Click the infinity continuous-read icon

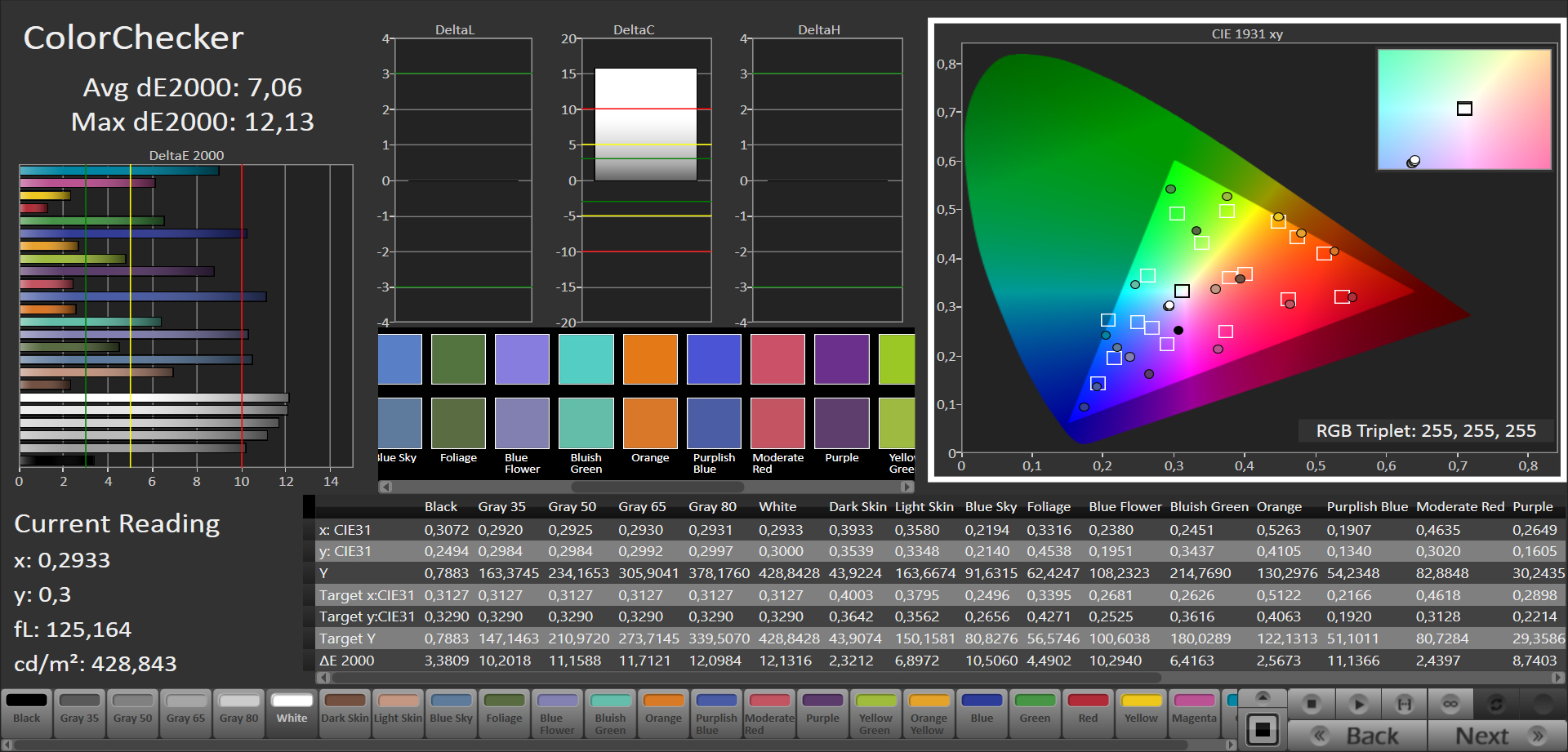coord(1450,704)
